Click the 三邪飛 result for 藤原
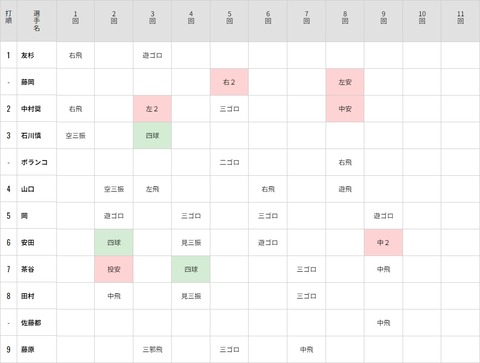Viewport: 480px width, 363px height. coord(152,349)
